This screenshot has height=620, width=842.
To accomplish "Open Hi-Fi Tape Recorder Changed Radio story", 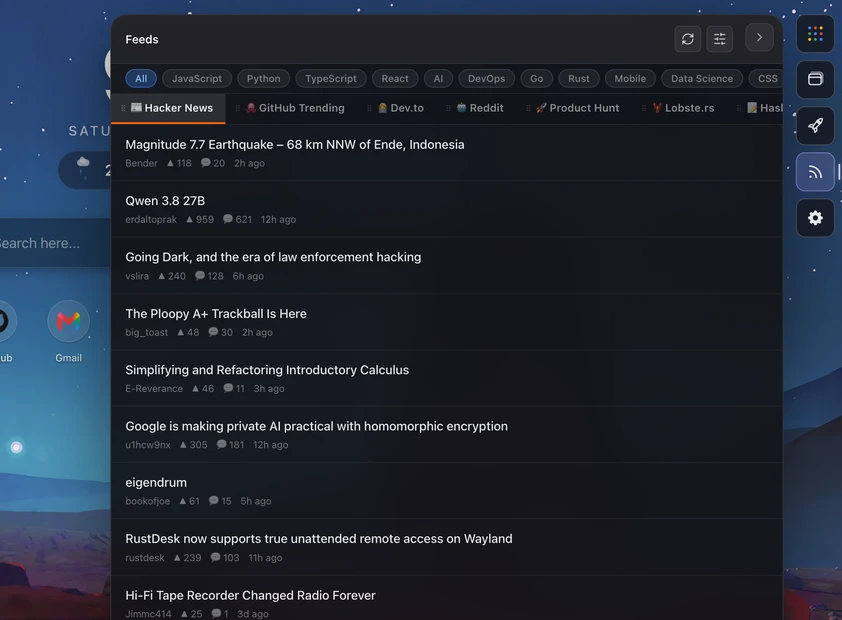I will tap(250, 595).
